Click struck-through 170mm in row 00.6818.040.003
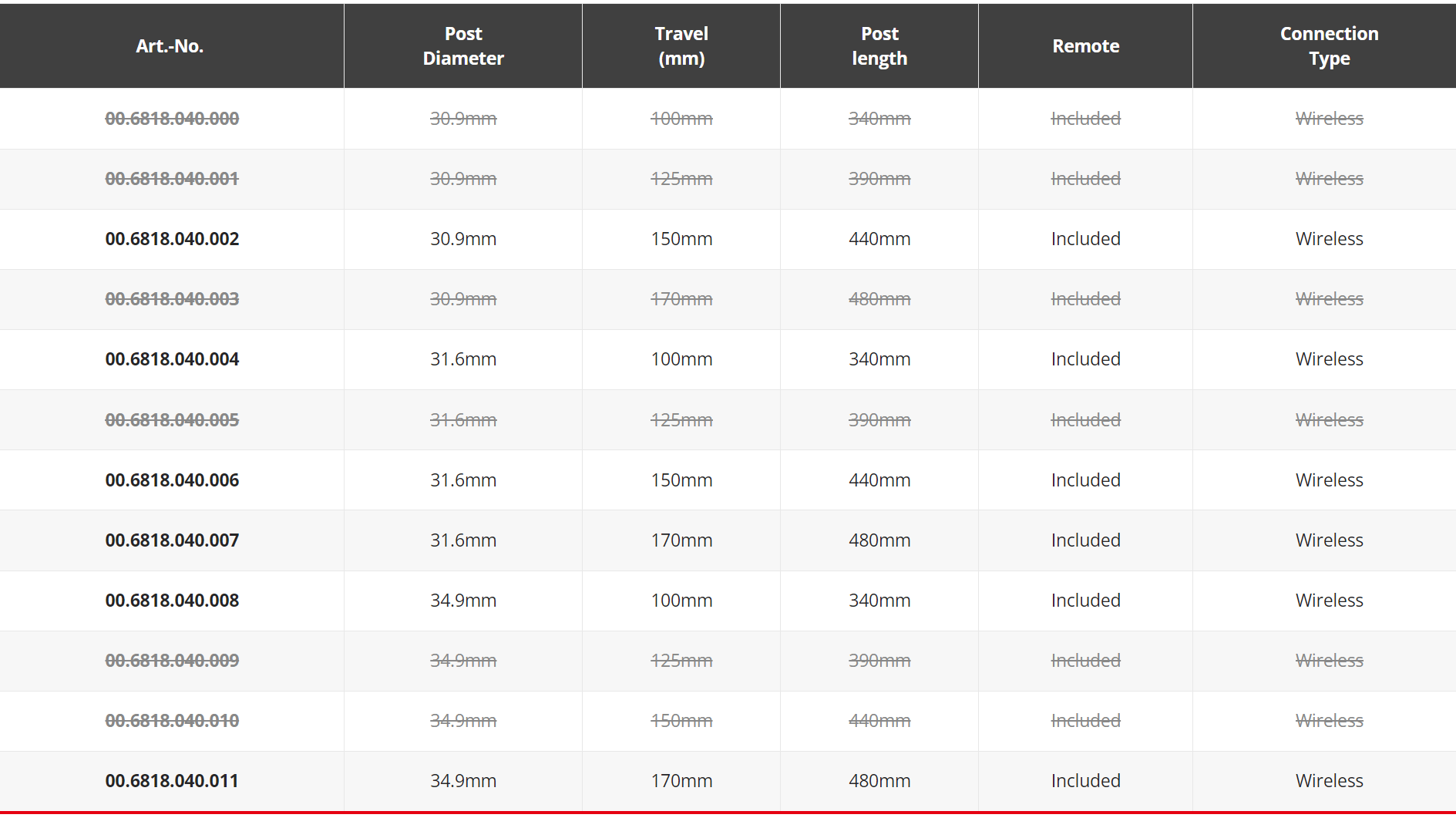The width and height of the screenshot is (1456, 828). point(681,299)
